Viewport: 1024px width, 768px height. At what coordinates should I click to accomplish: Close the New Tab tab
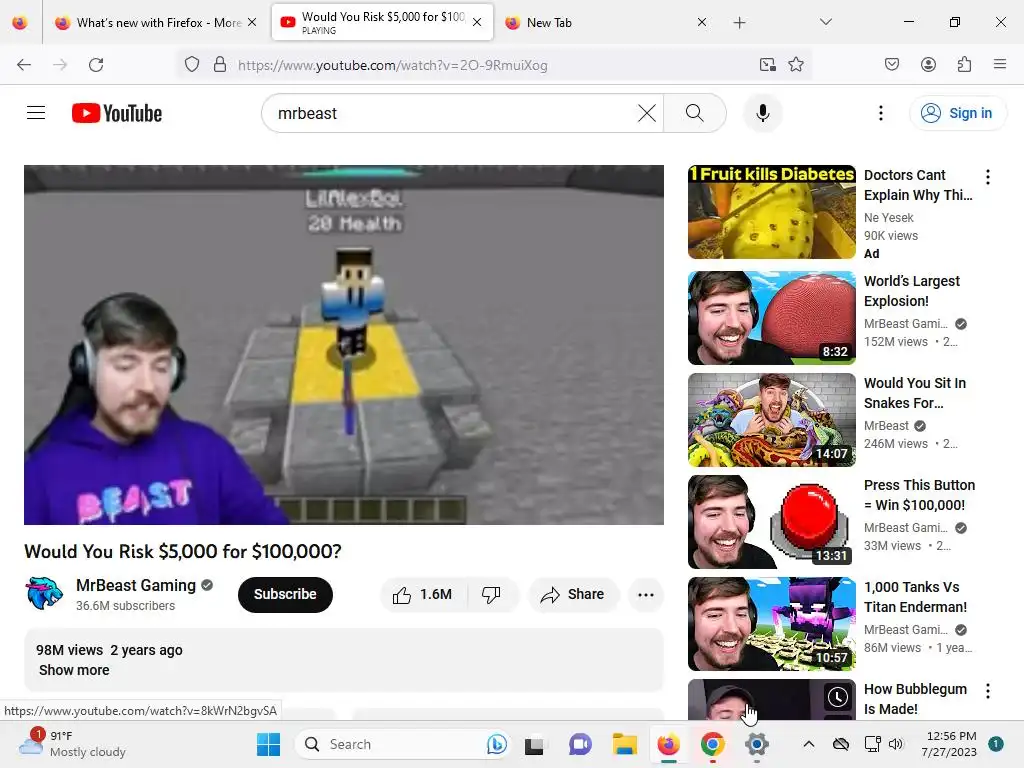[701, 22]
